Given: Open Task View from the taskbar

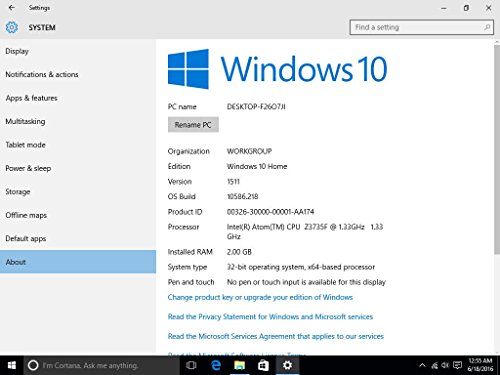Looking at the screenshot, I should tap(191, 365).
